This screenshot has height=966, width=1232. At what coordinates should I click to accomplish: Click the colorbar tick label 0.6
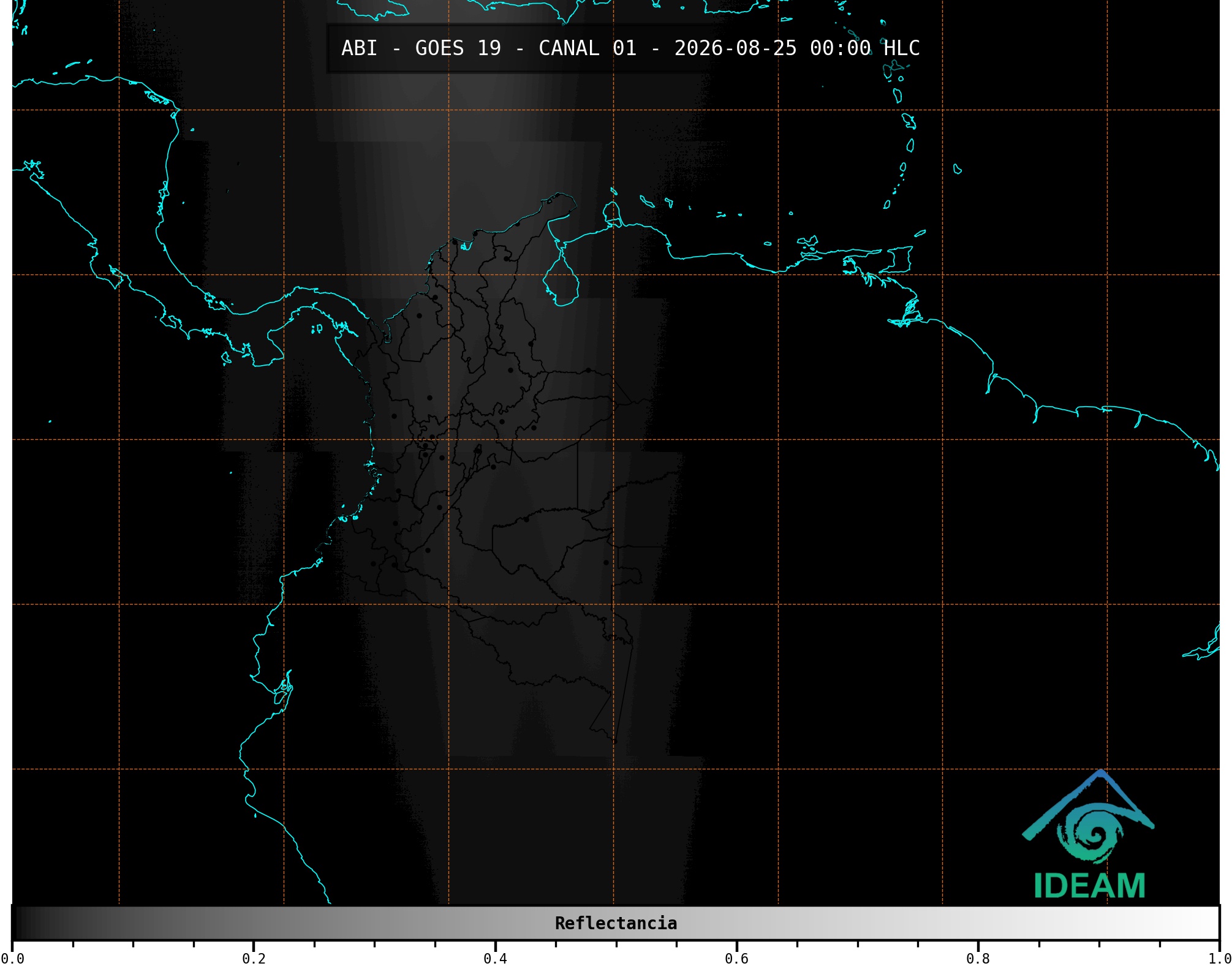[736, 959]
